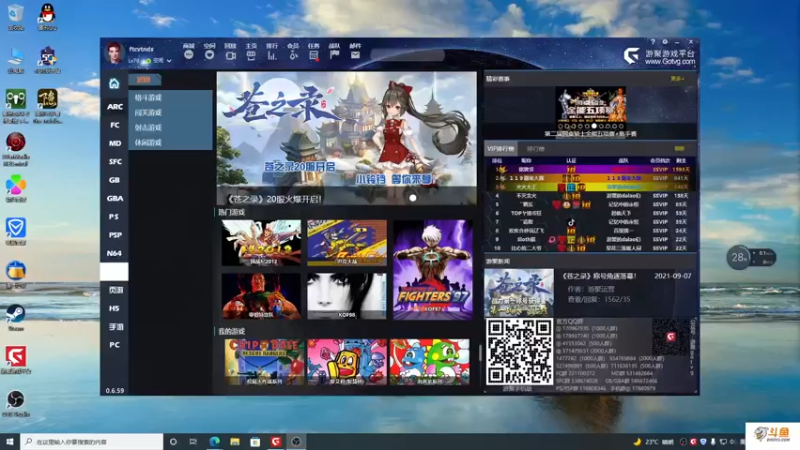Viewport: 800px width, 450px height.
Task: Open the settings gear in title bar
Action: coord(665,42)
